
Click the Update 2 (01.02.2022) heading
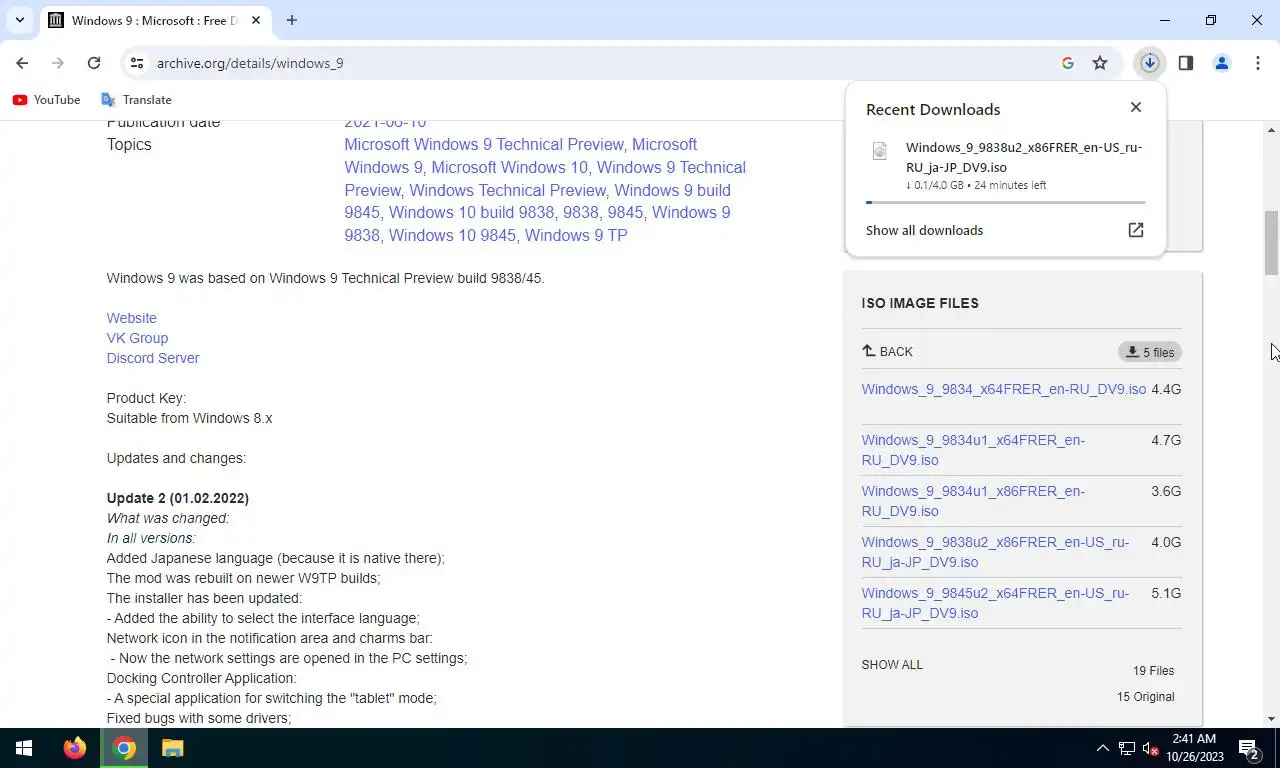tap(178, 498)
